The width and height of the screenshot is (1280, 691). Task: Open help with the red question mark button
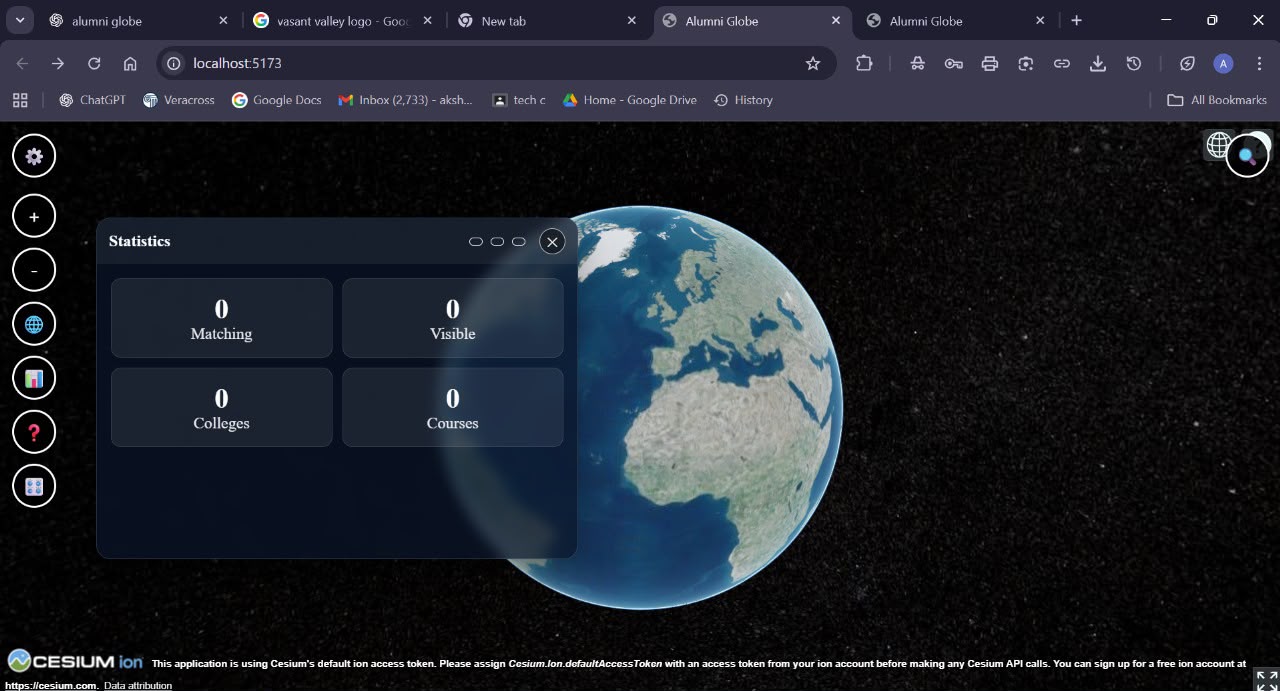(34, 432)
